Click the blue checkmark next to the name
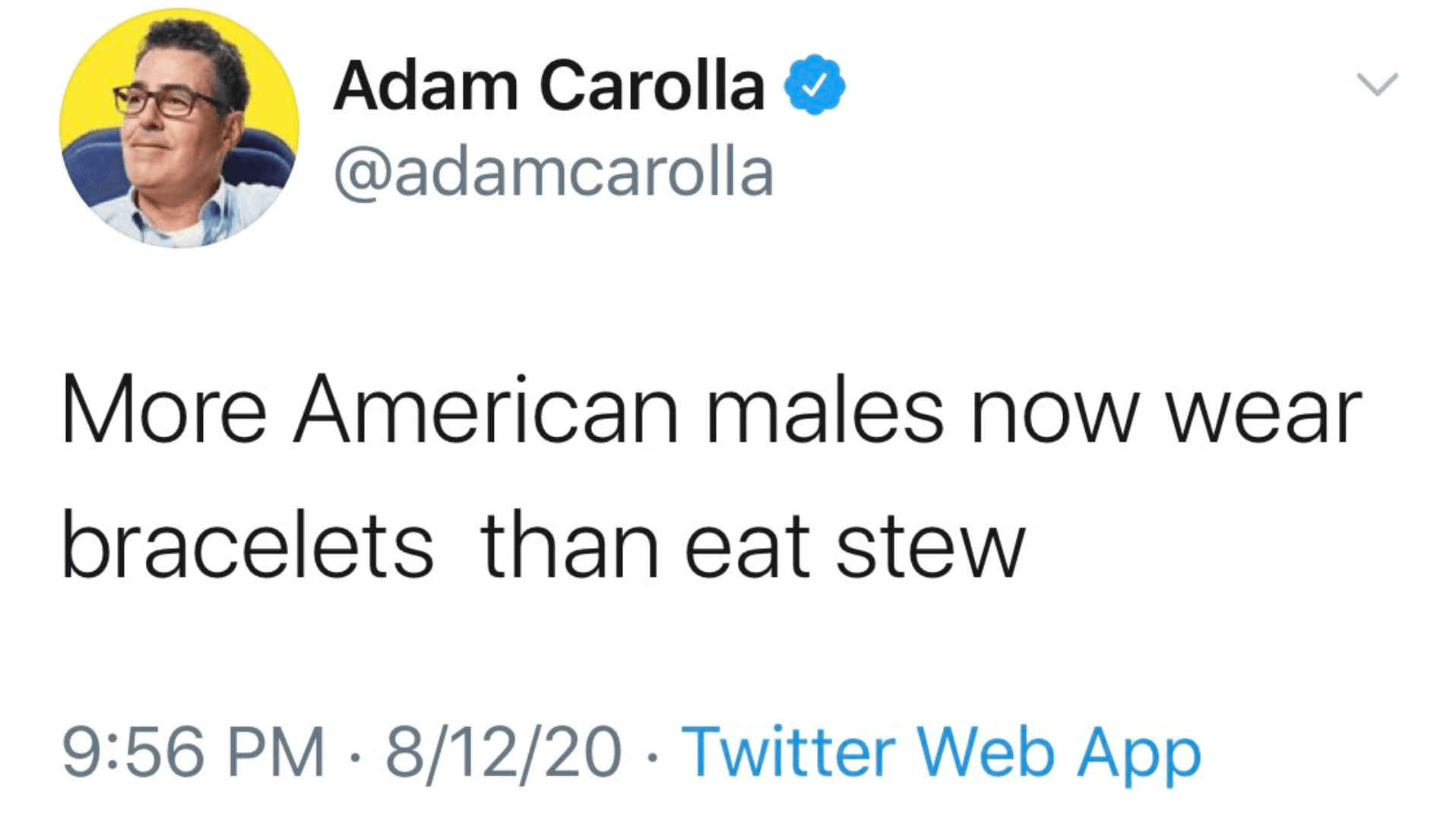 pyautogui.click(x=814, y=86)
